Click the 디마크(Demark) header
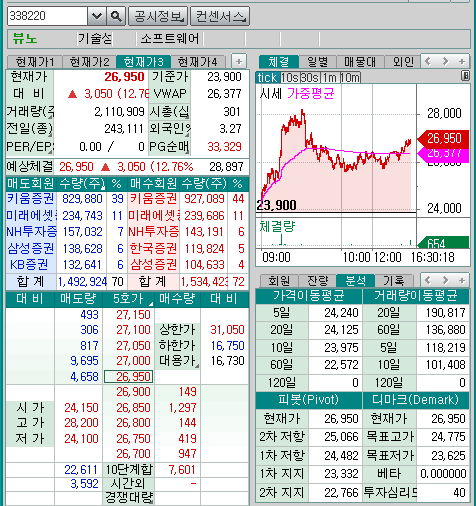 pos(416,399)
